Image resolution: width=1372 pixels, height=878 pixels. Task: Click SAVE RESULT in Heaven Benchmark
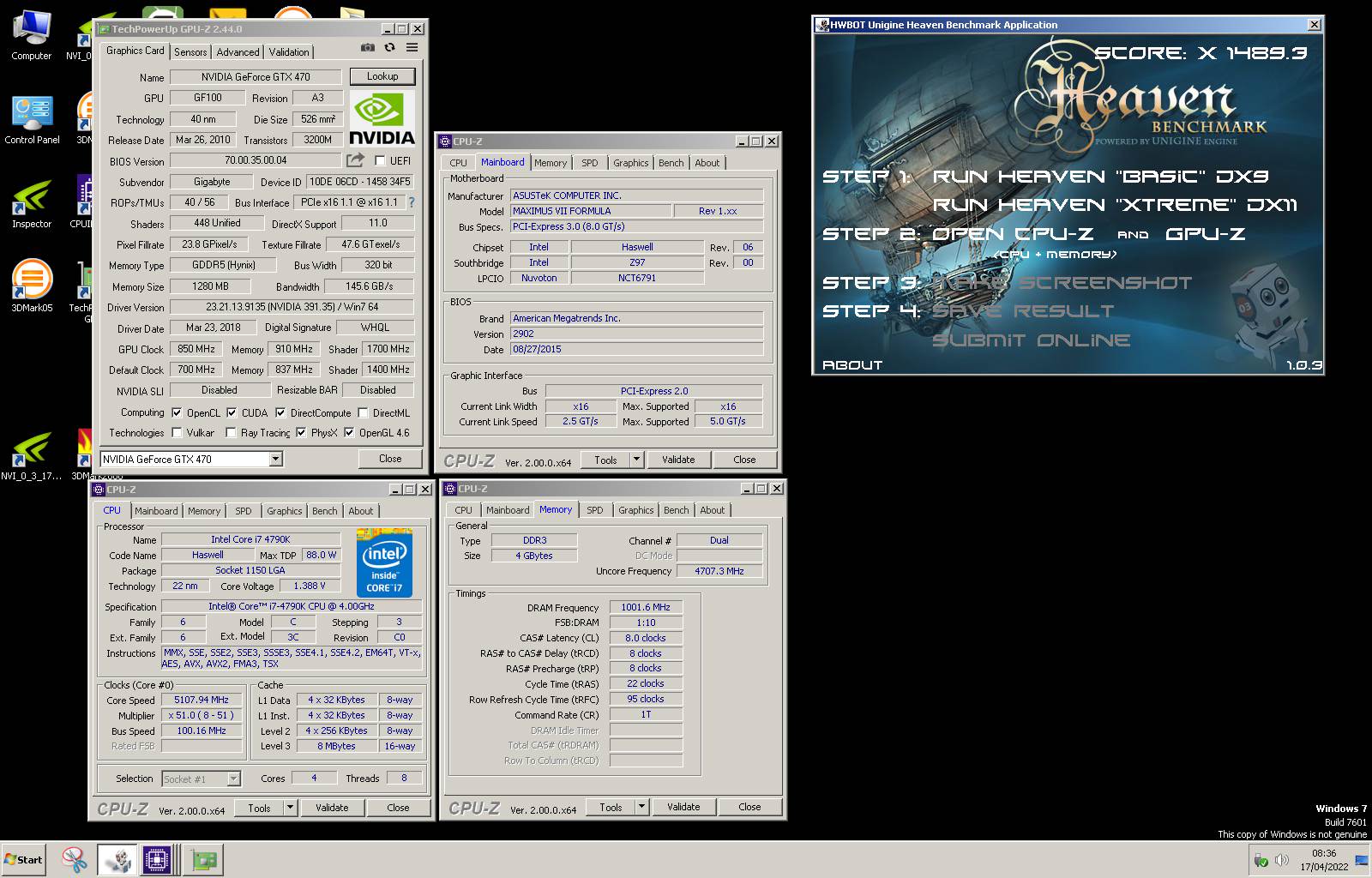[x=1023, y=311]
